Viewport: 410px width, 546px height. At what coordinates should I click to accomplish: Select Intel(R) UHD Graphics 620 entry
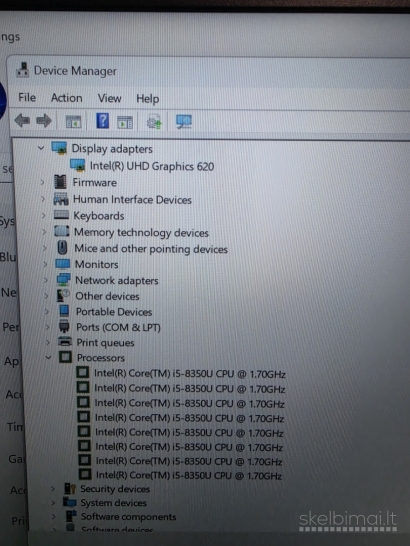[x=152, y=166]
